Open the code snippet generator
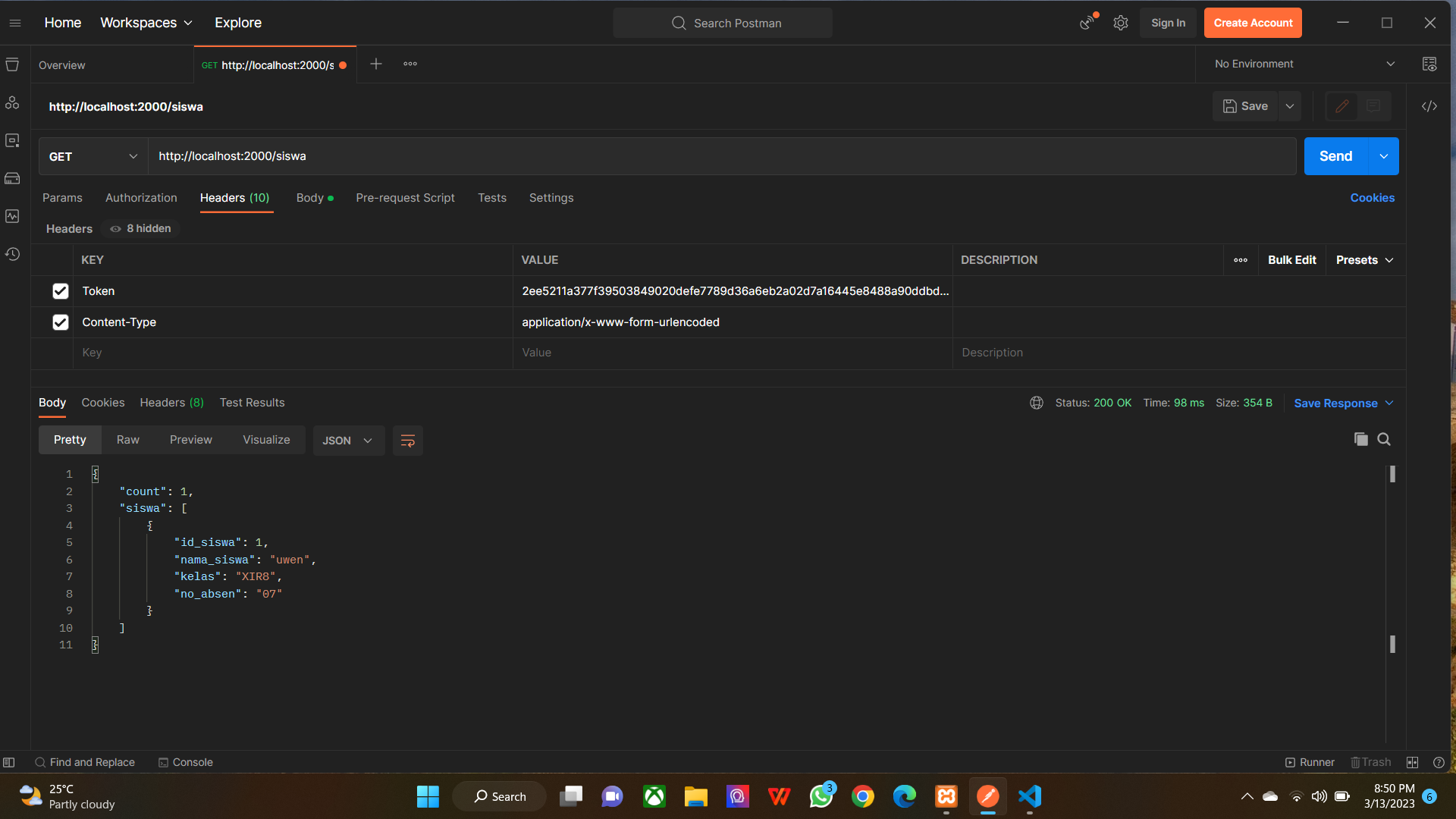1456x819 pixels. pos(1429,106)
